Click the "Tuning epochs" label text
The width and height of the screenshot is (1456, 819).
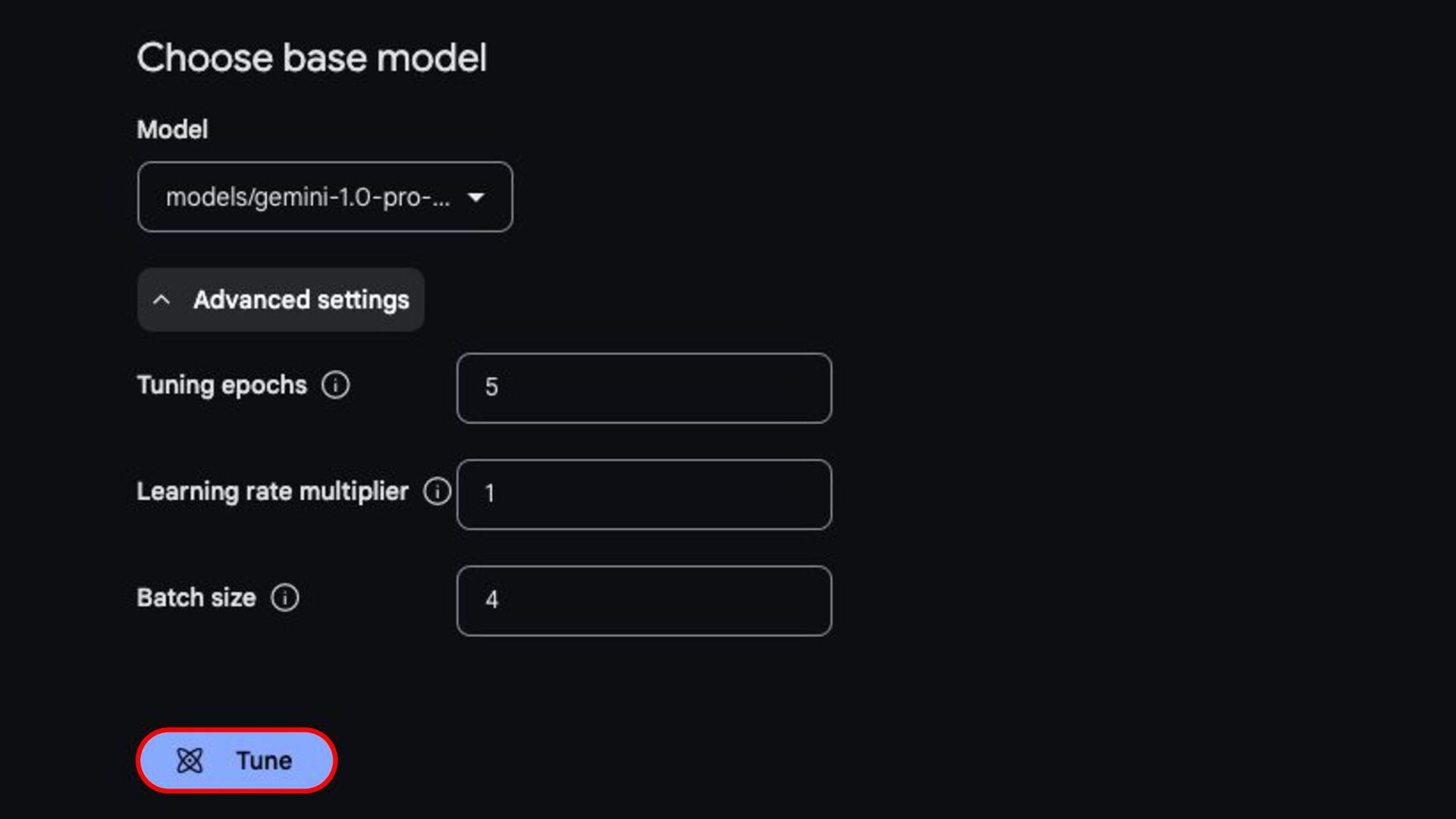pos(221,385)
